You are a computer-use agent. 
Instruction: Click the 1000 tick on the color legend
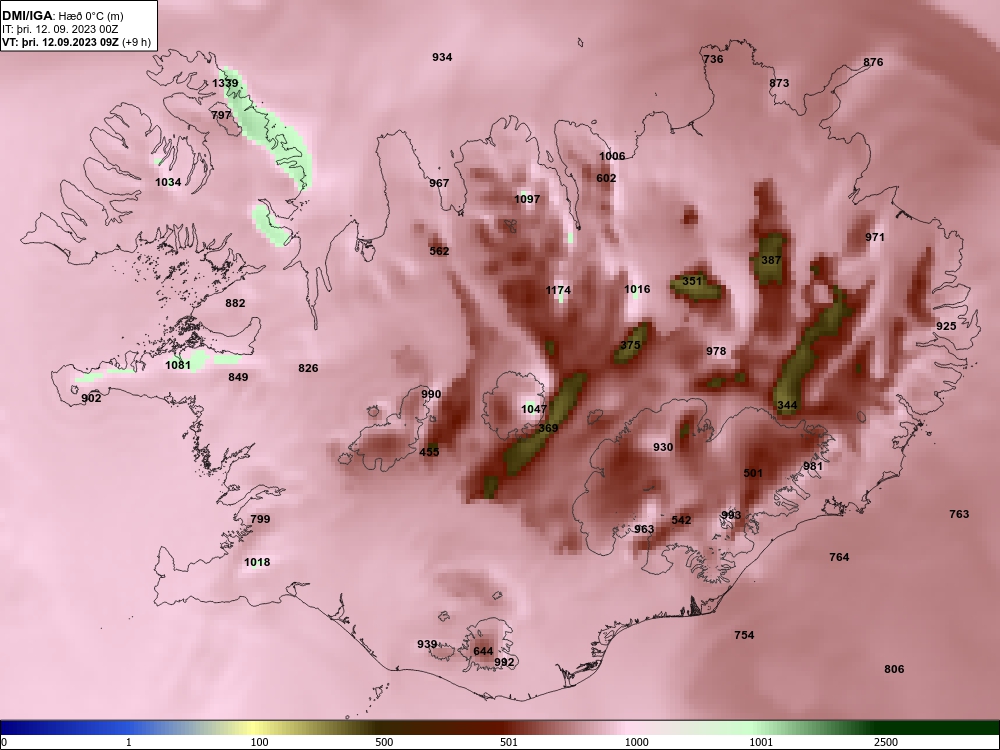click(x=636, y=742)
